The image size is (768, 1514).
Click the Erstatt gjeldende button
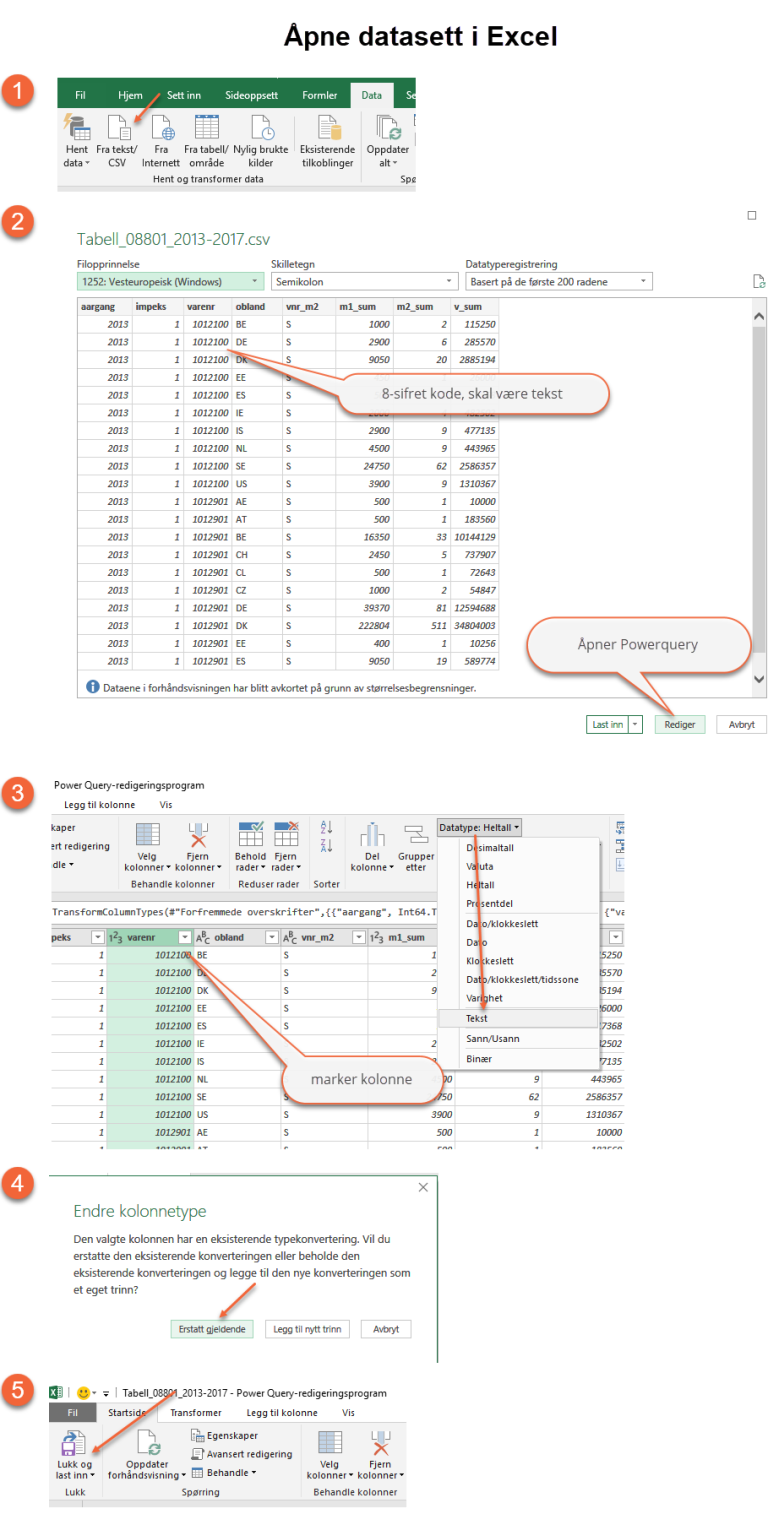point(212,1329)
